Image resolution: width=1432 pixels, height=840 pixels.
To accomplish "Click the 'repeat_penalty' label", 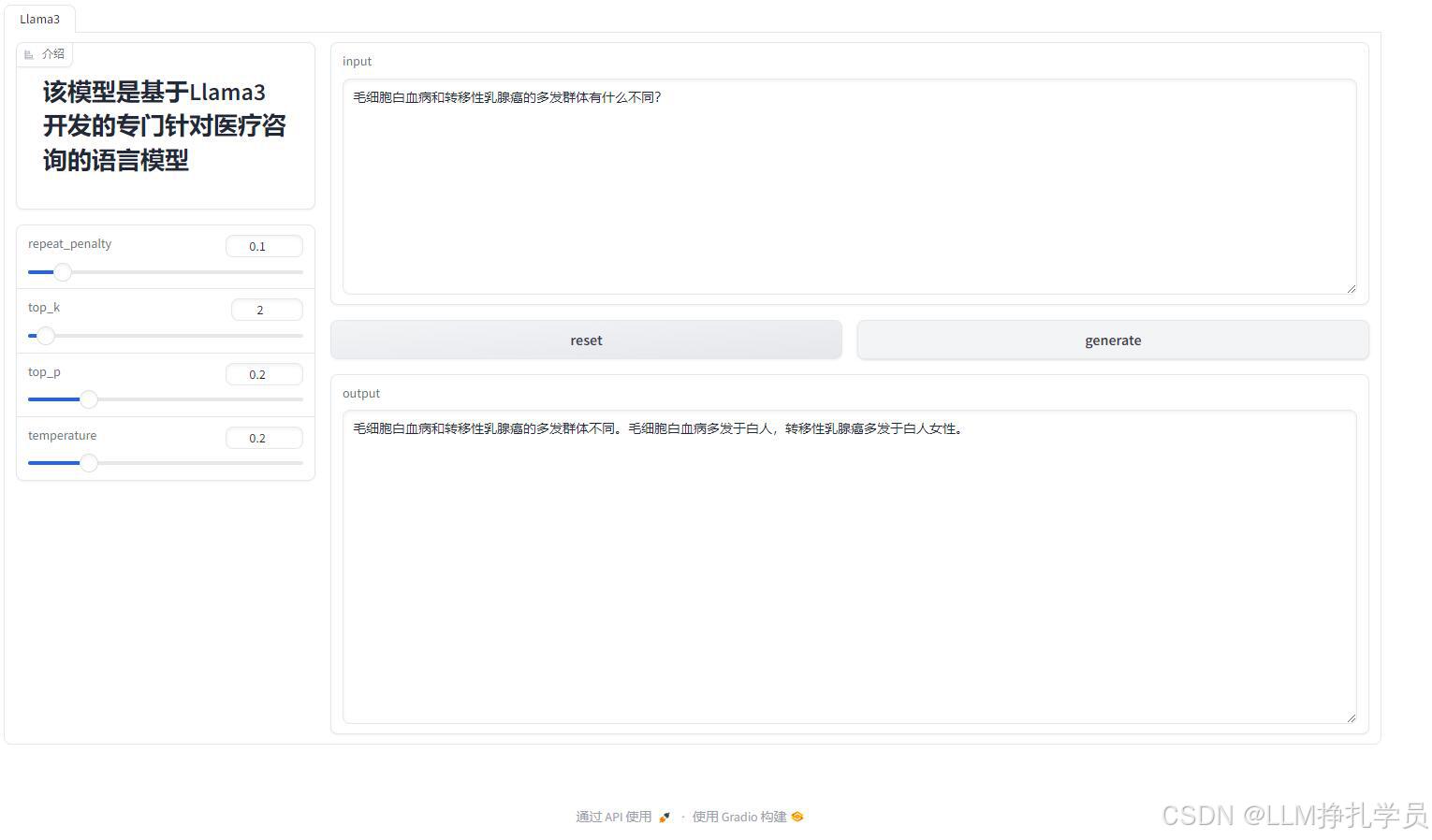I will (69, 244).
